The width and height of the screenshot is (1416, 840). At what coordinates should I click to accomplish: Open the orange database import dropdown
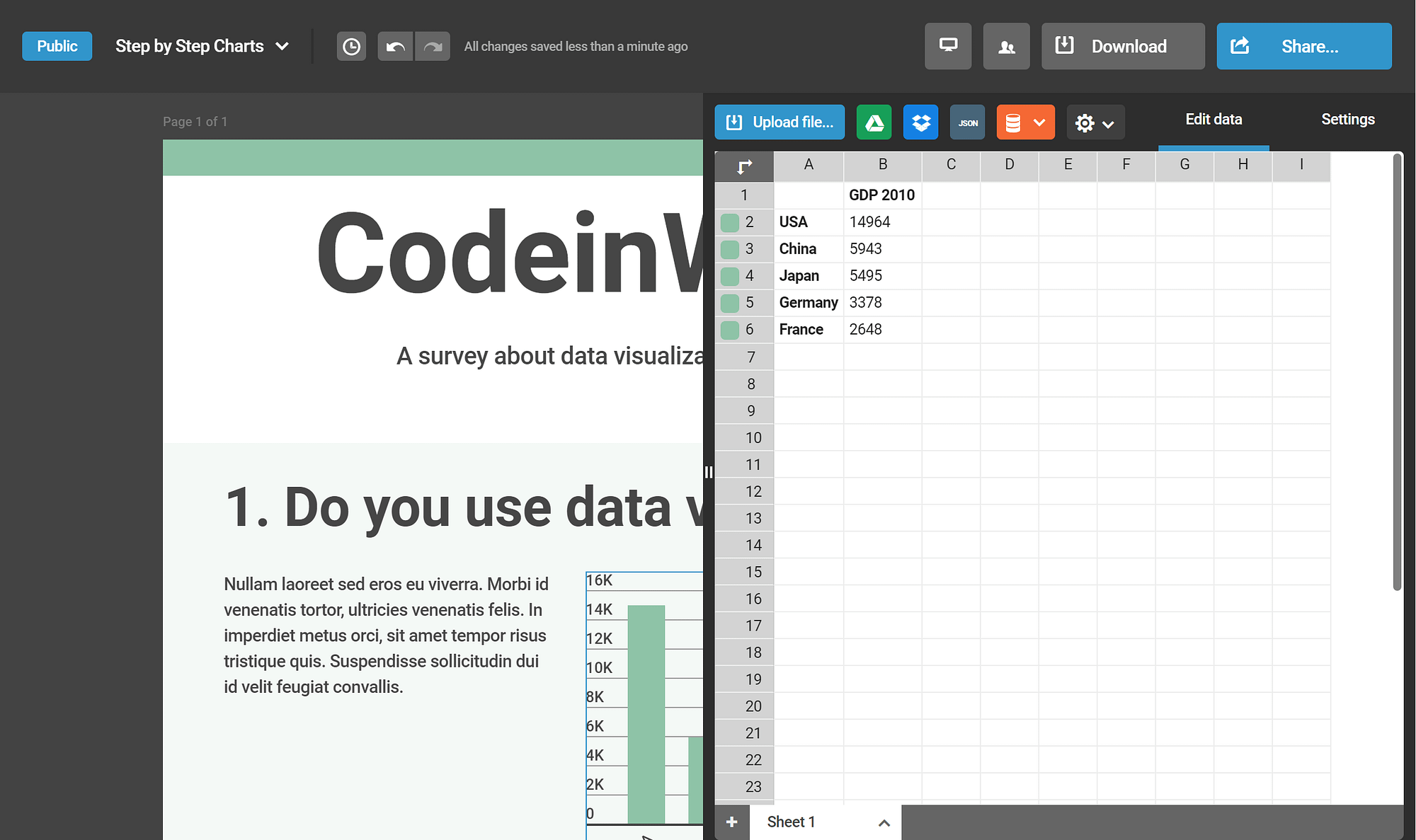tap(1026, 122)
